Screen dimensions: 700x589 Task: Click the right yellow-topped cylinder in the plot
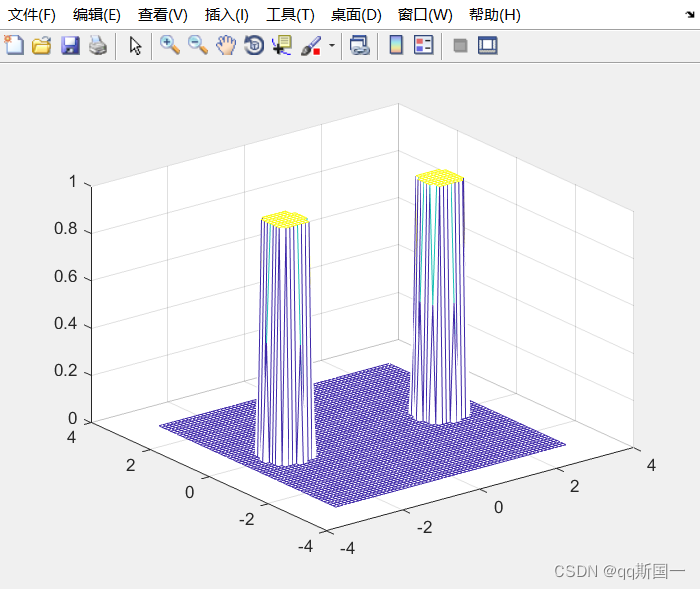(439, 297)
